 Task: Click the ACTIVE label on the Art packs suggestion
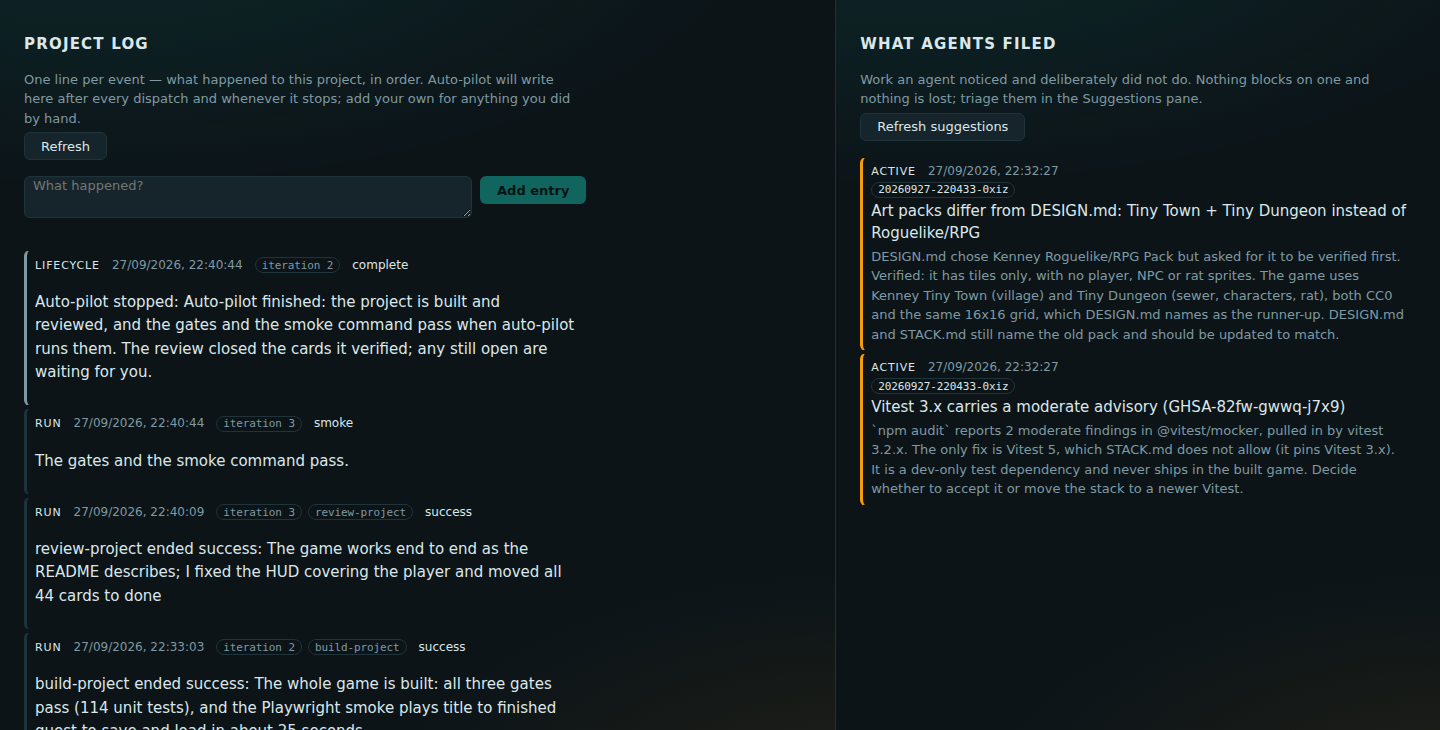pyautogui.click(x=893, y=171)
